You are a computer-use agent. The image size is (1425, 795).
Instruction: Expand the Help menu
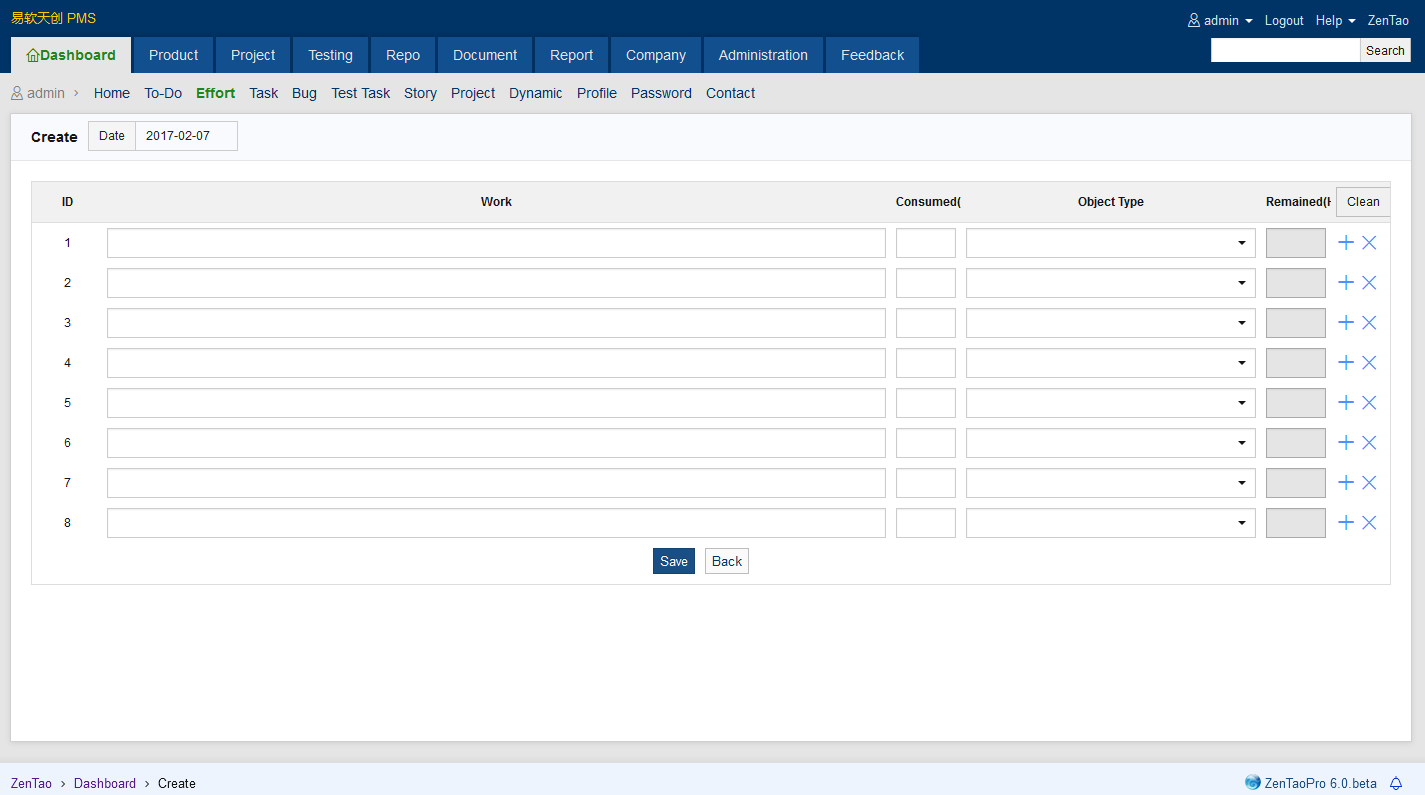point(1335,21)
